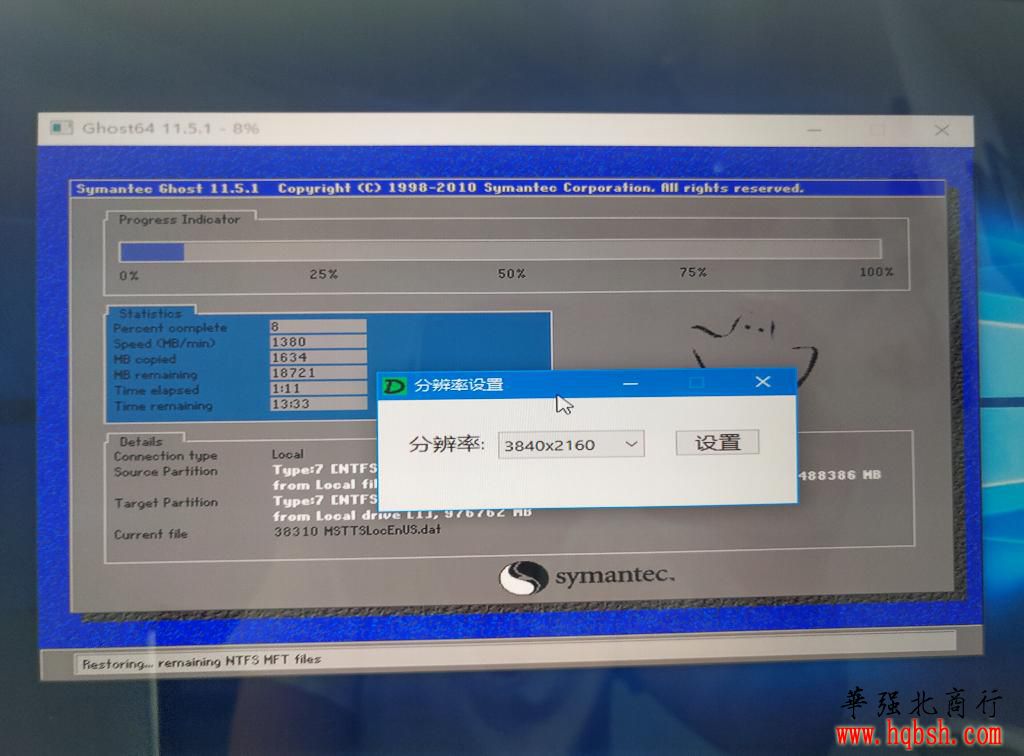The image size is (1024, 756).
Task: Click the Current file label
Action: 151,534
